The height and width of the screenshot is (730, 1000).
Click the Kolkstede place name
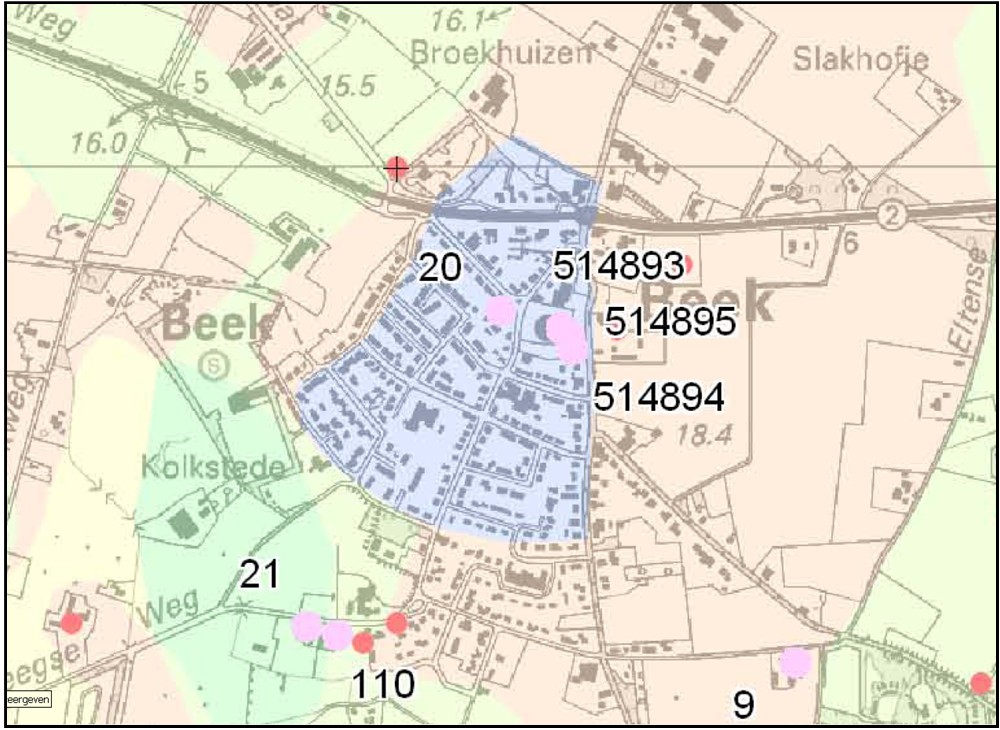click(x=212, y=467)
